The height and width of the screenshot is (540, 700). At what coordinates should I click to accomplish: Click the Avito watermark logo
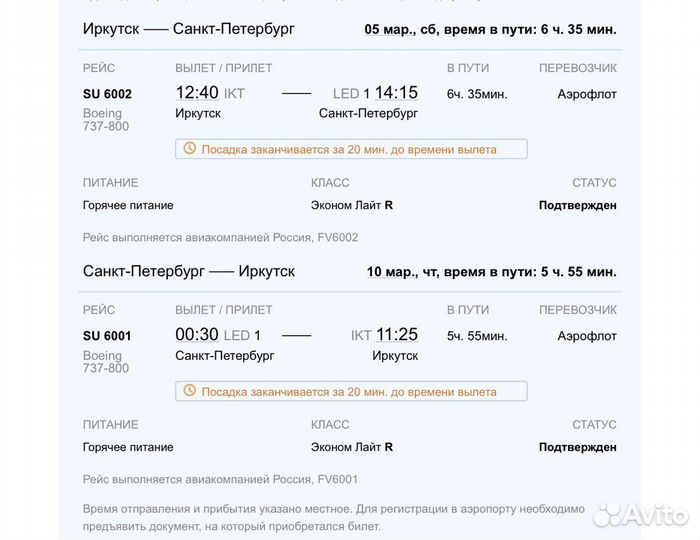pyautogui.click(x=641, y=514)
